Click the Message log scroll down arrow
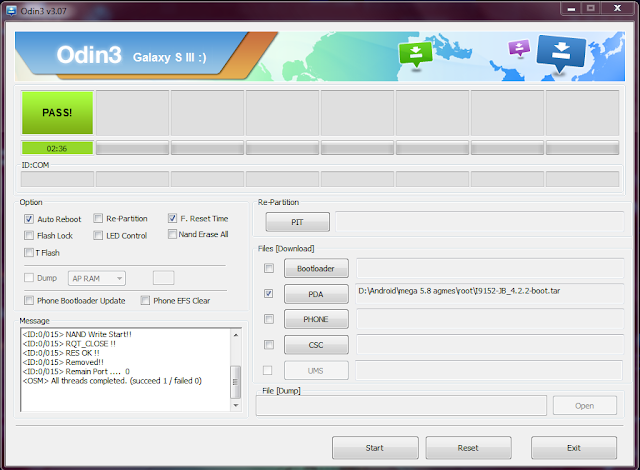 point(236,405)
